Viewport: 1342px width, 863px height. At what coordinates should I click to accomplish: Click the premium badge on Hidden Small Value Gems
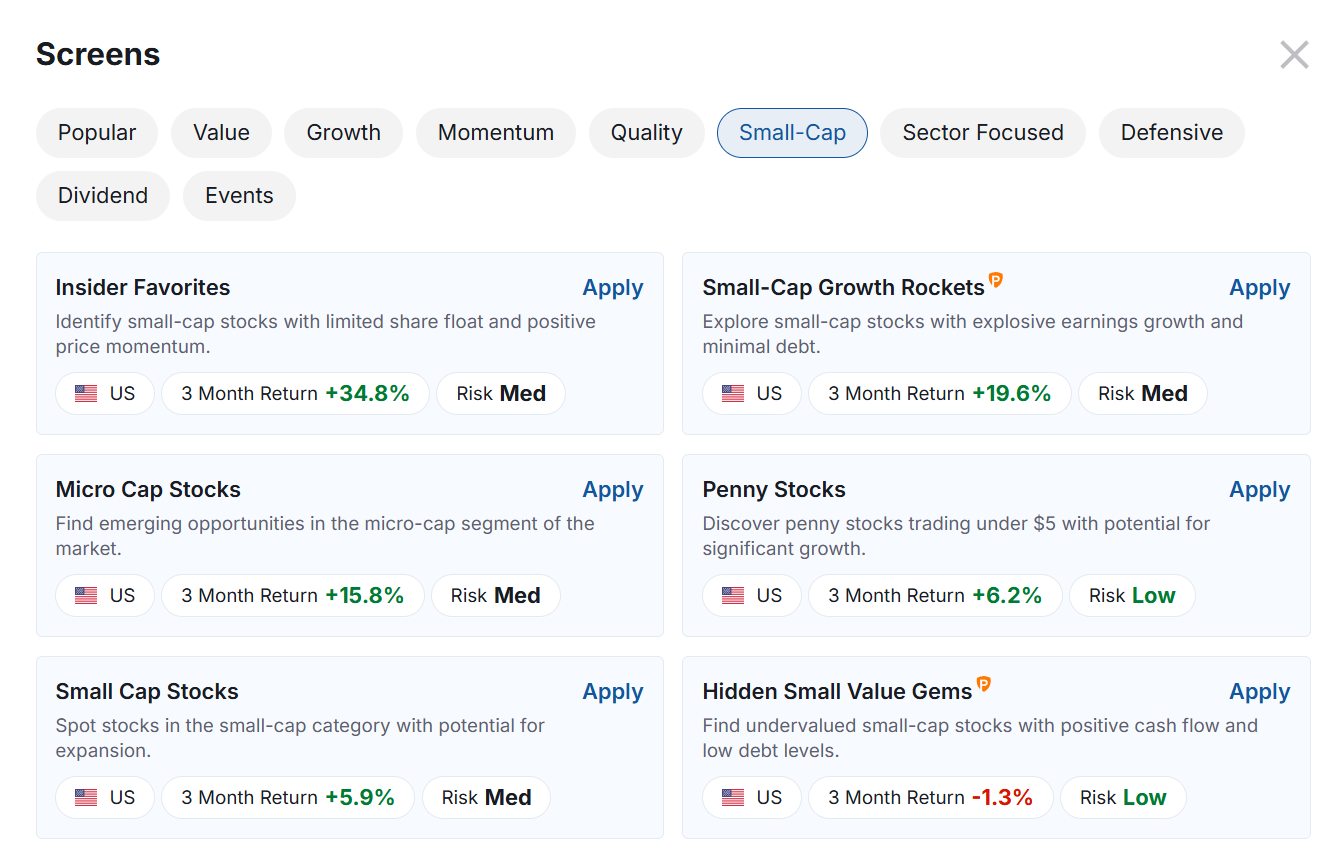coord(985,684)
